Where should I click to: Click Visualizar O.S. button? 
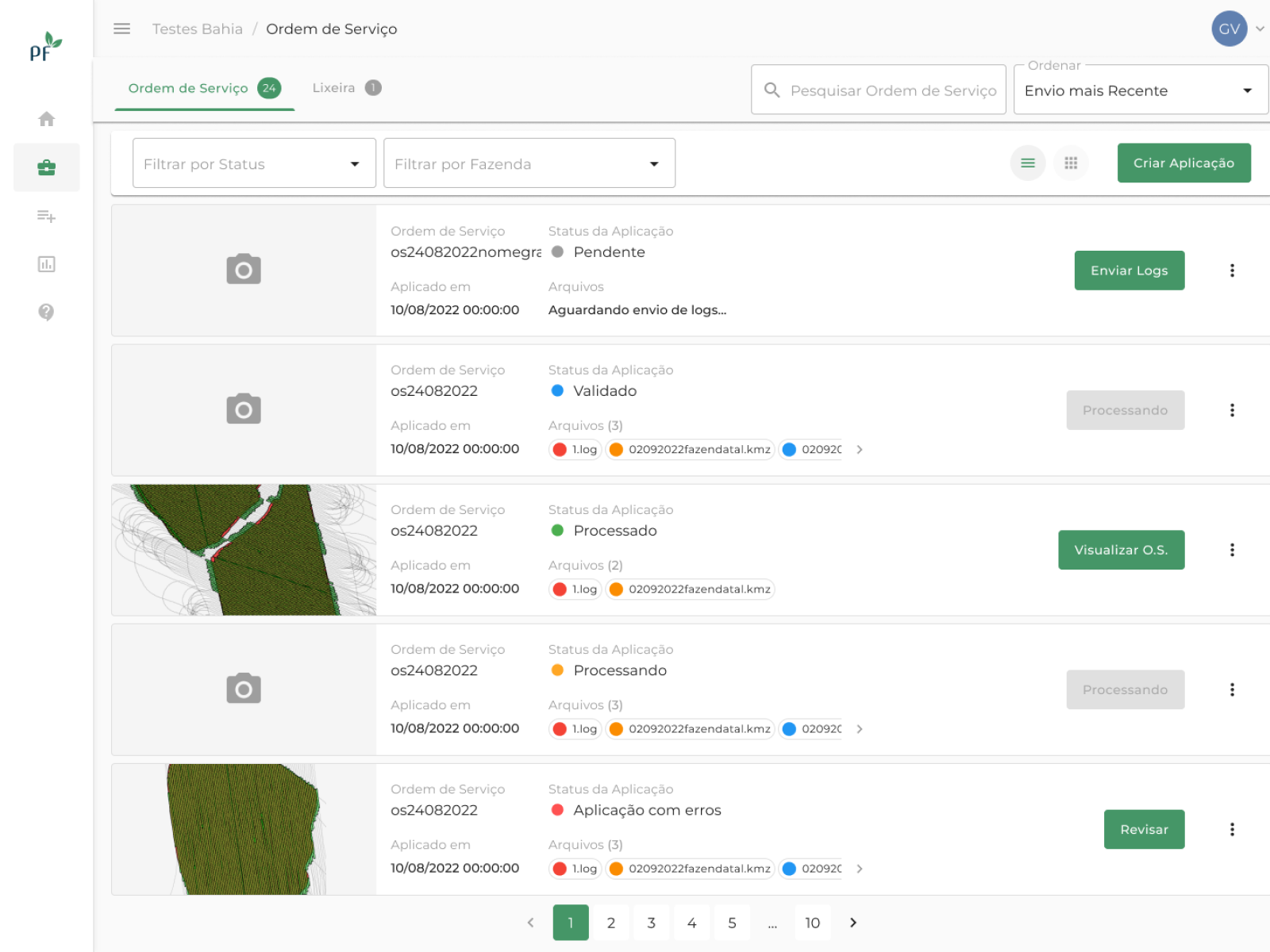tap(1121, 550)
